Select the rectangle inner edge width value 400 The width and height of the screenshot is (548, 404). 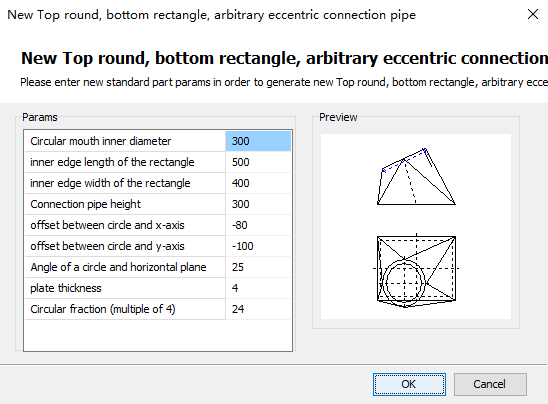point(258,183)
